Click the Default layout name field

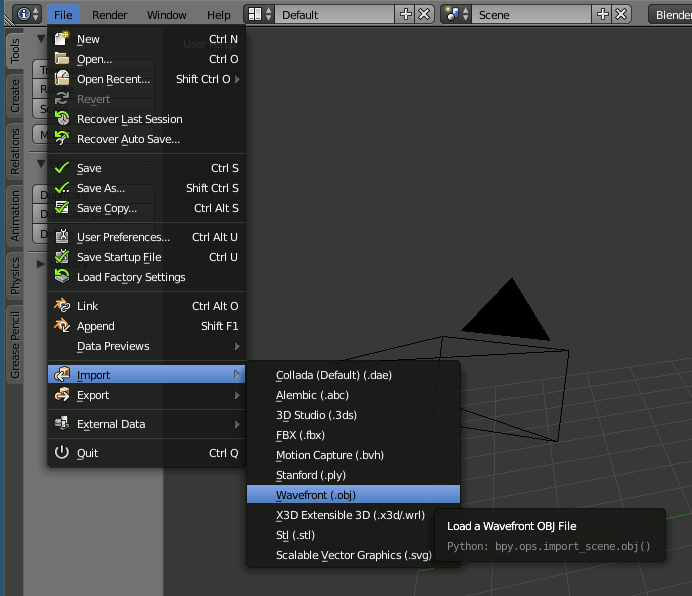(x=335, y=14)
